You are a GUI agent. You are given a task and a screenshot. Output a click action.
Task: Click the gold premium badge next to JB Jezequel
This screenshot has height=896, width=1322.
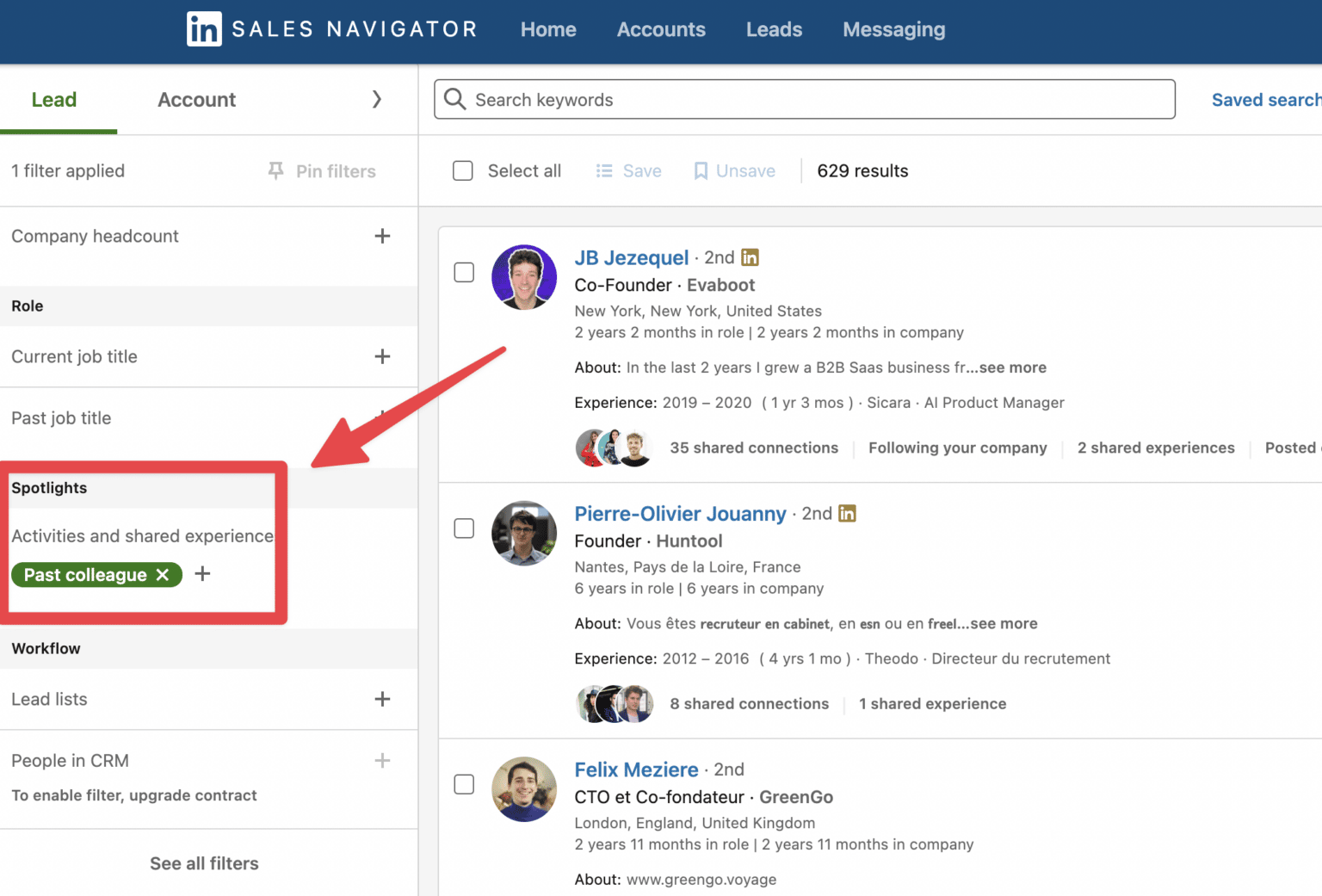(x=750, y=257)
